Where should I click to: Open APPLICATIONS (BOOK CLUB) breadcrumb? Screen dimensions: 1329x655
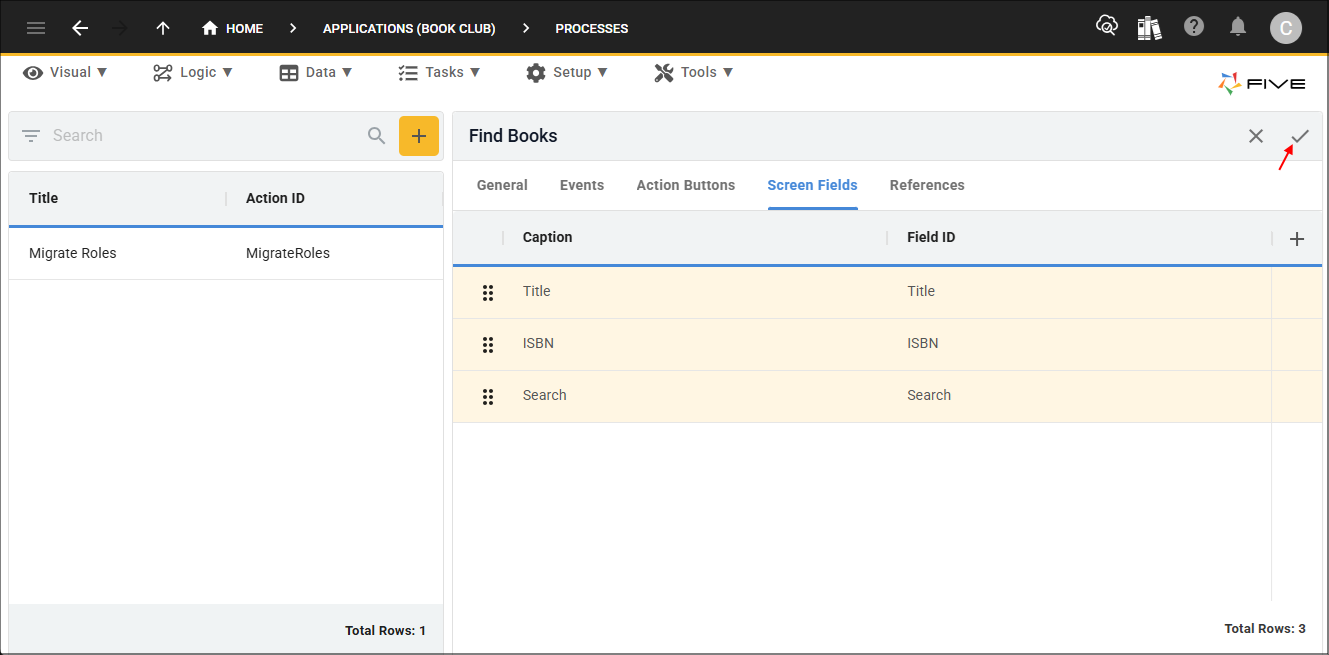pos(409,28)
